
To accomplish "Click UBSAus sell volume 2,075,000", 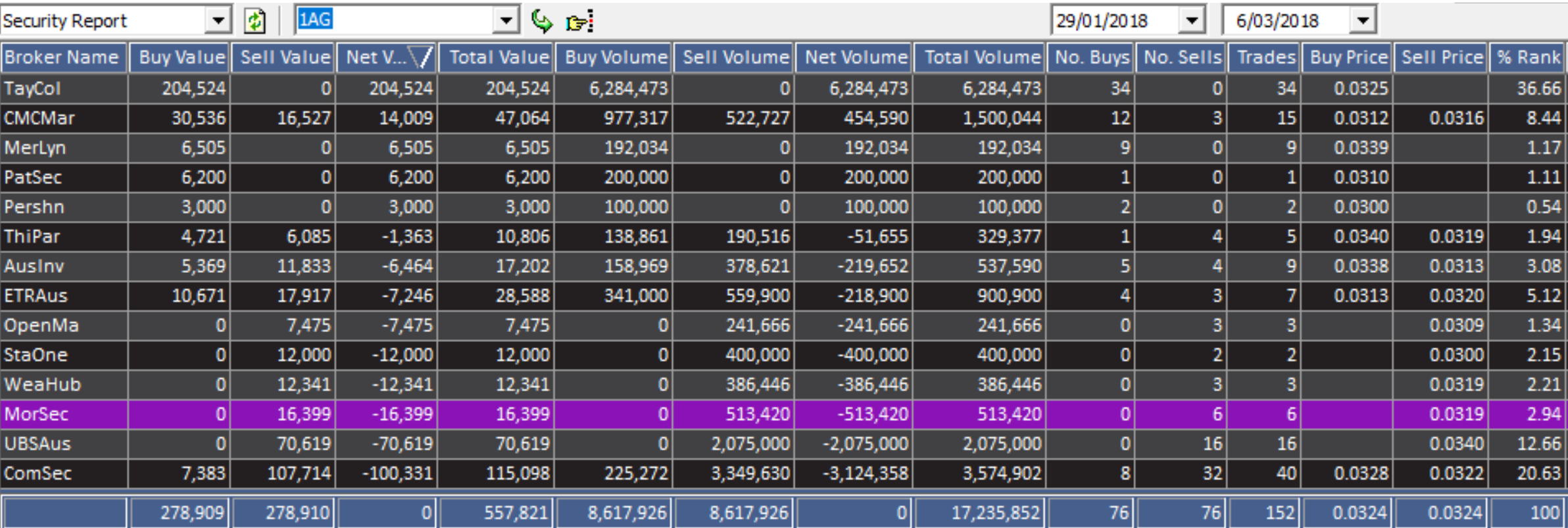I will coord(750,443).
